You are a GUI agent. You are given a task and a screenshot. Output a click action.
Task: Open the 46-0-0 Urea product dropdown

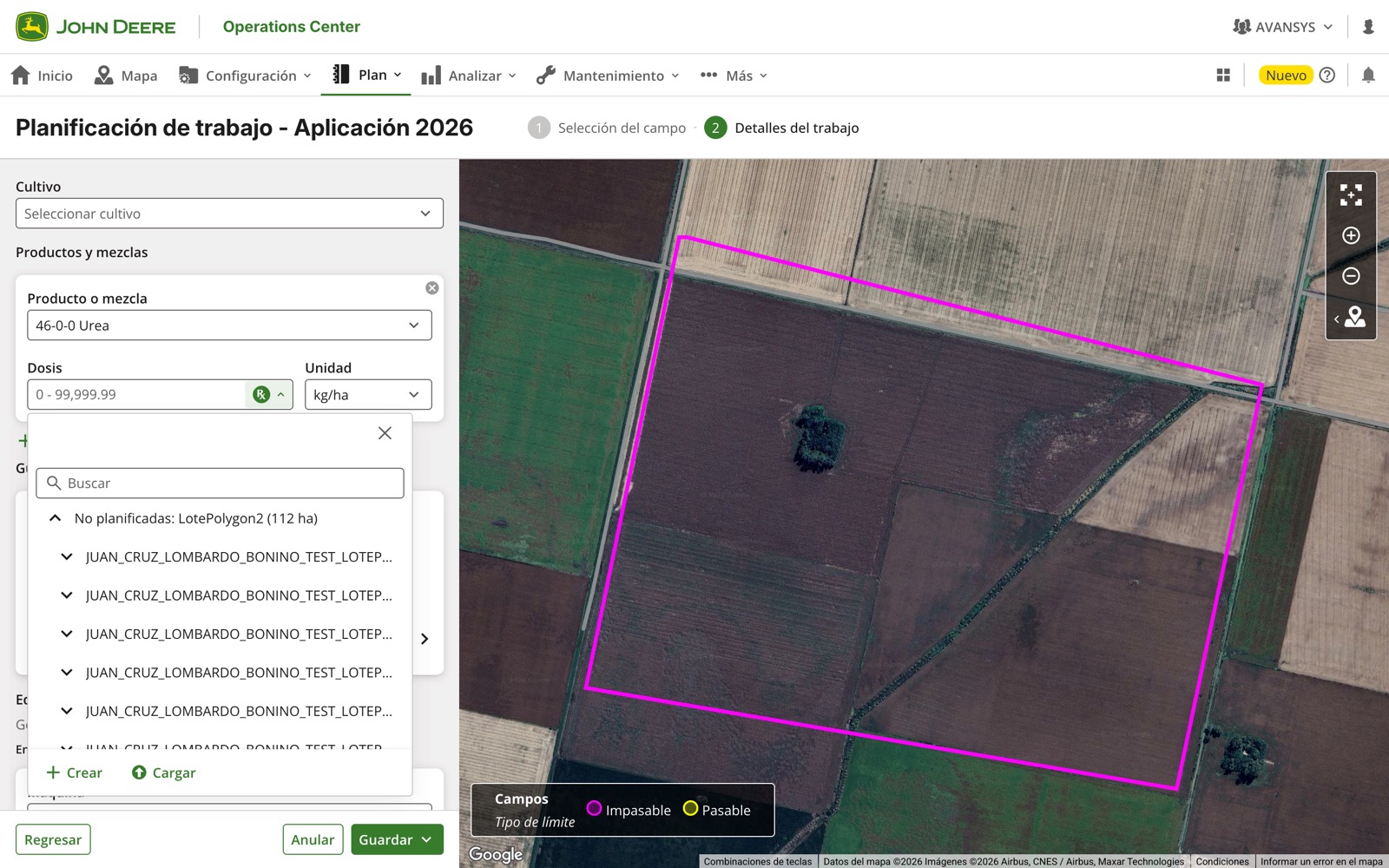[x=229, y=325]
